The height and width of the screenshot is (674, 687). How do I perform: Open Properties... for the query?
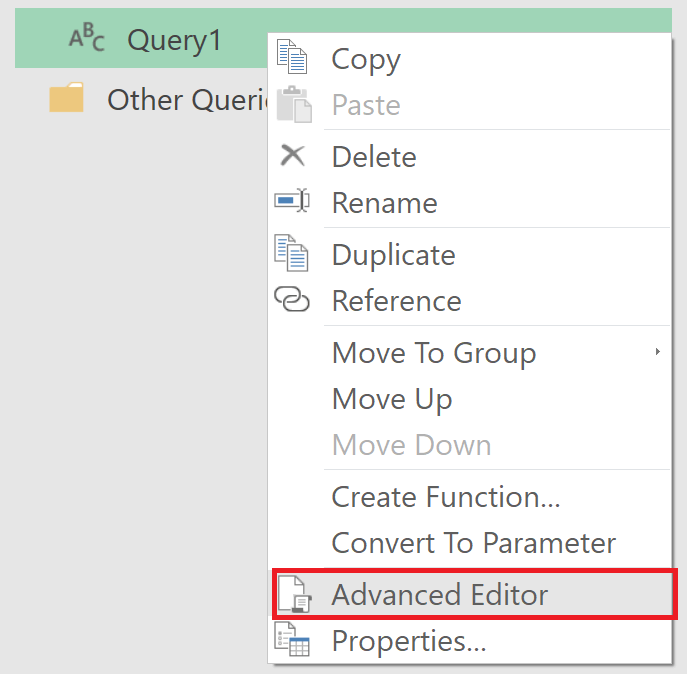click(x=409, y=641)
